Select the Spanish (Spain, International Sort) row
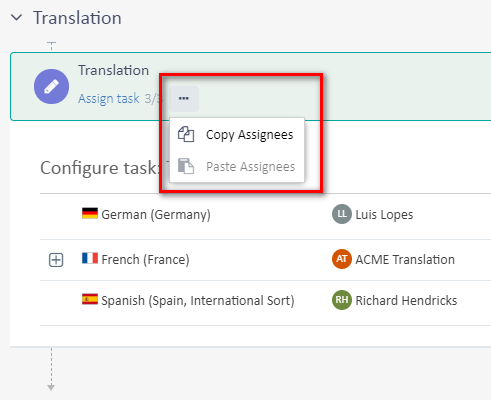The image size is (491, 400). pyautogui.click(x=265, y=303)
